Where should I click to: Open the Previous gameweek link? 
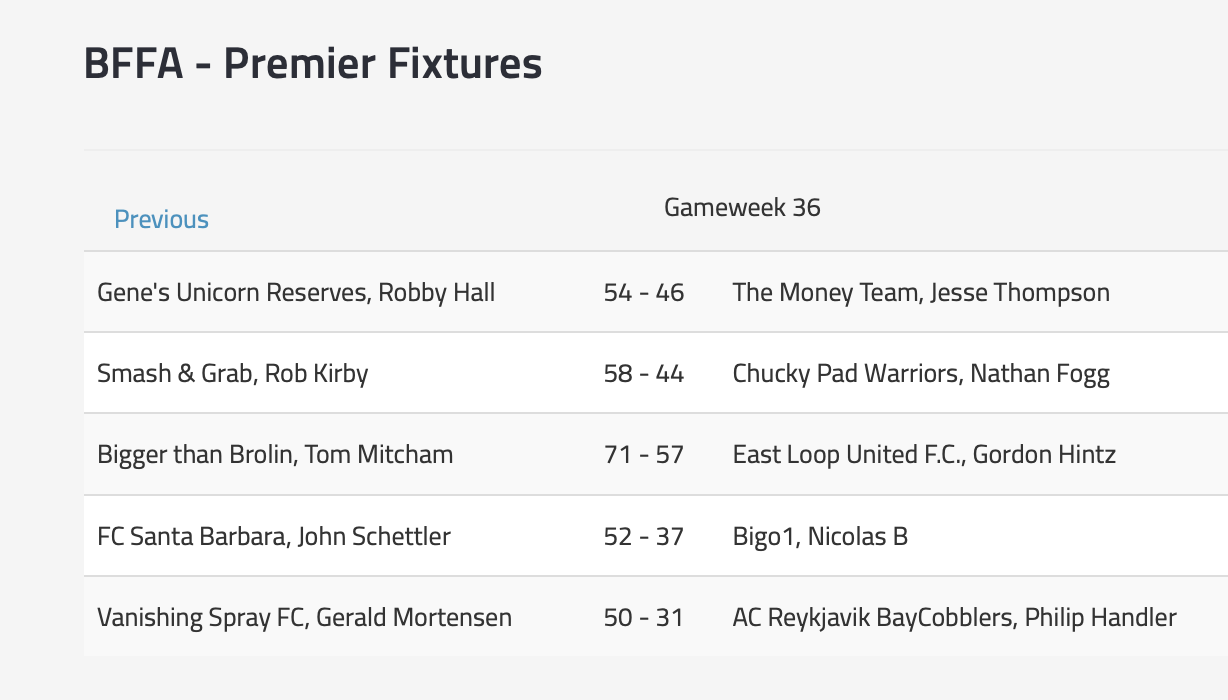(x=161, y=219)
